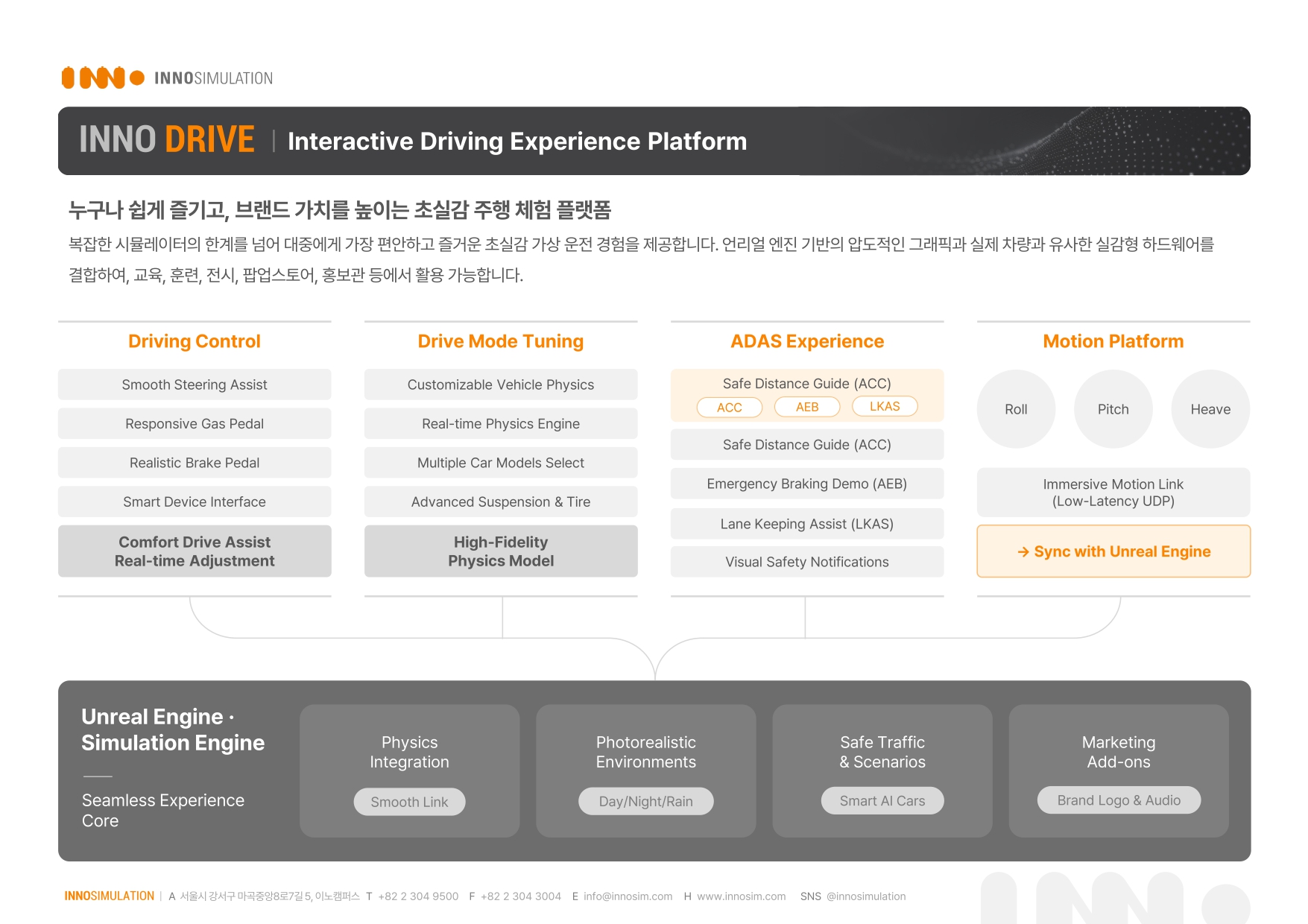The image size is (1308, 924).
Task: Click the Smart AI Cars pill
Action: (x=882, y=801)
